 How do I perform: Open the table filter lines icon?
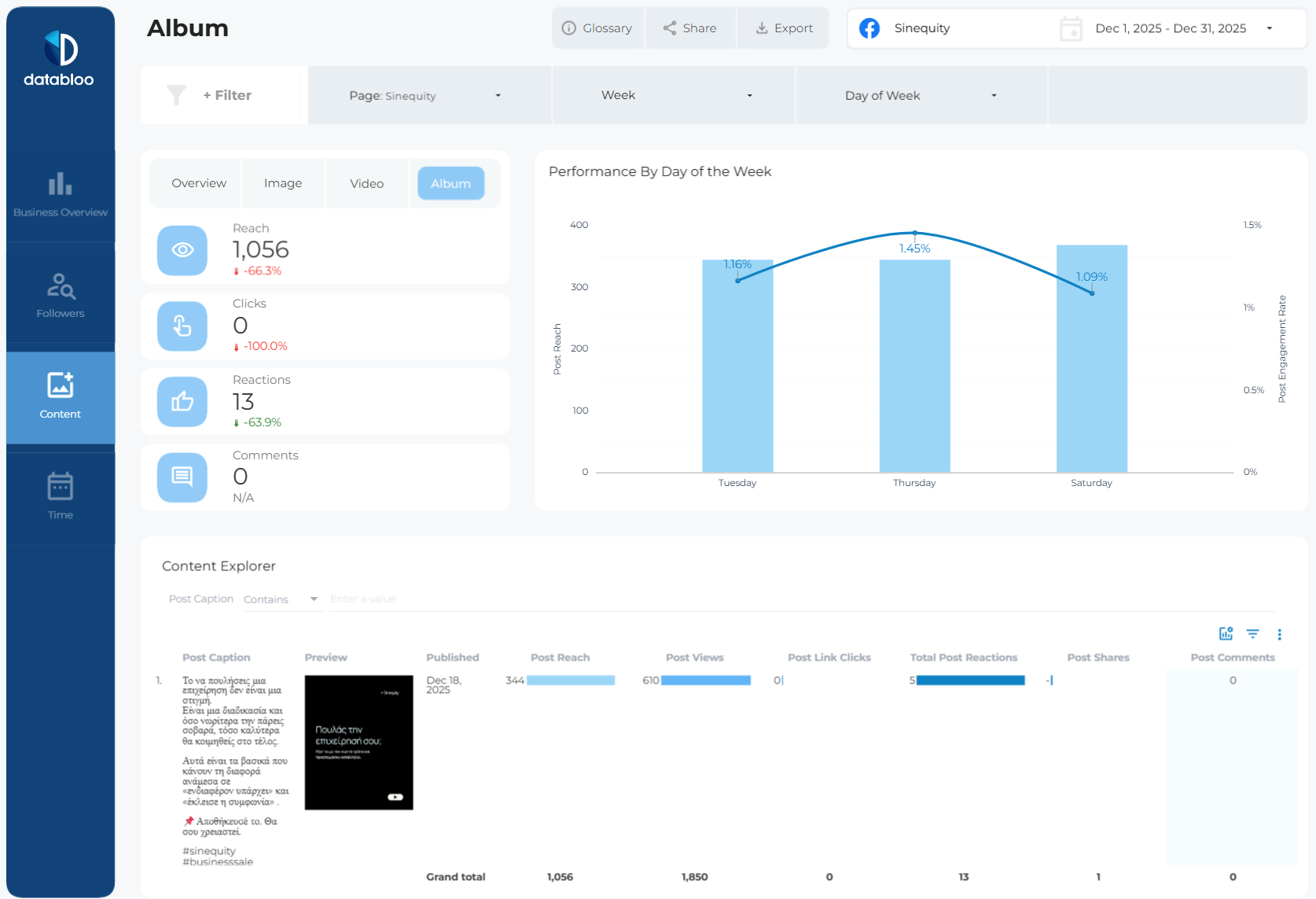tap(1252, 634)
